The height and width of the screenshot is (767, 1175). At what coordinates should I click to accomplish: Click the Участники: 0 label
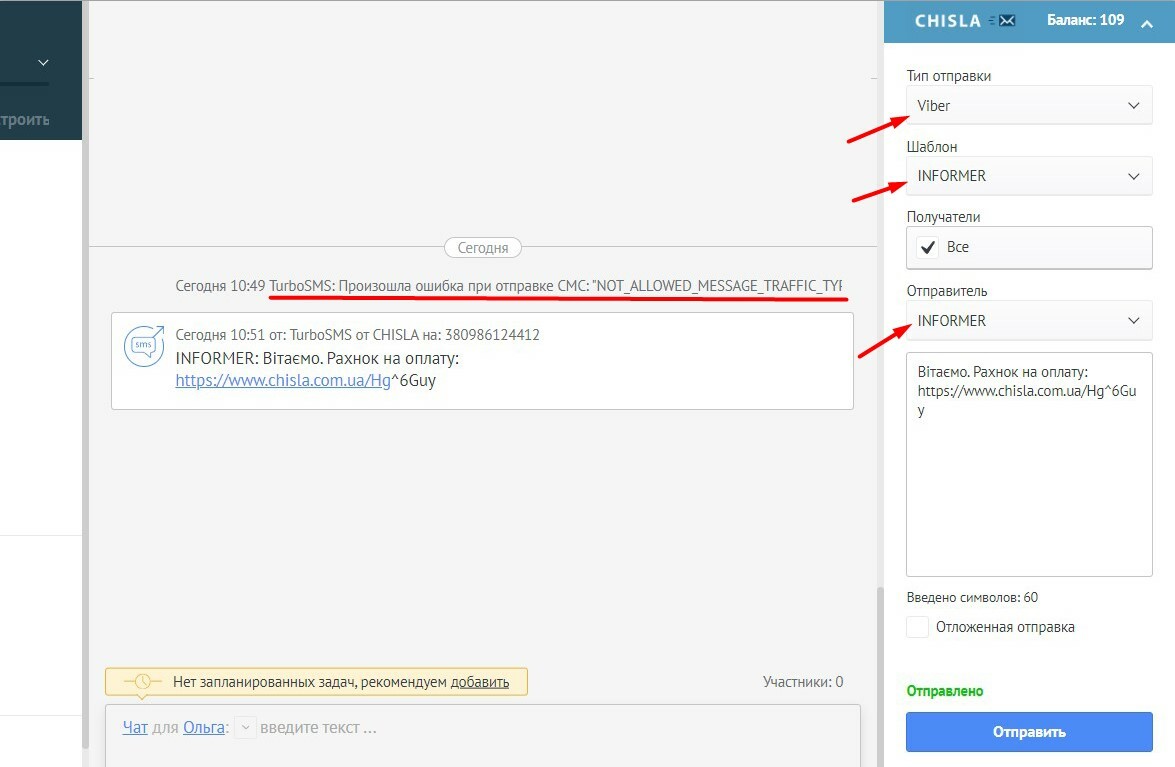pos(803,682)
